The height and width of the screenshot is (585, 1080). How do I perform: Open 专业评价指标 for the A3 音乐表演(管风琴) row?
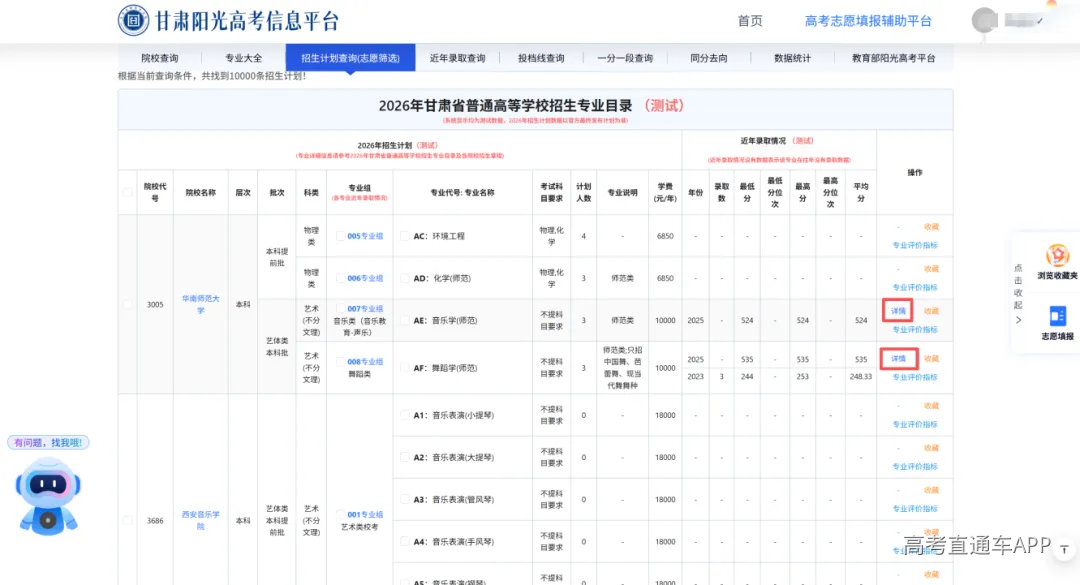[915, 509]
